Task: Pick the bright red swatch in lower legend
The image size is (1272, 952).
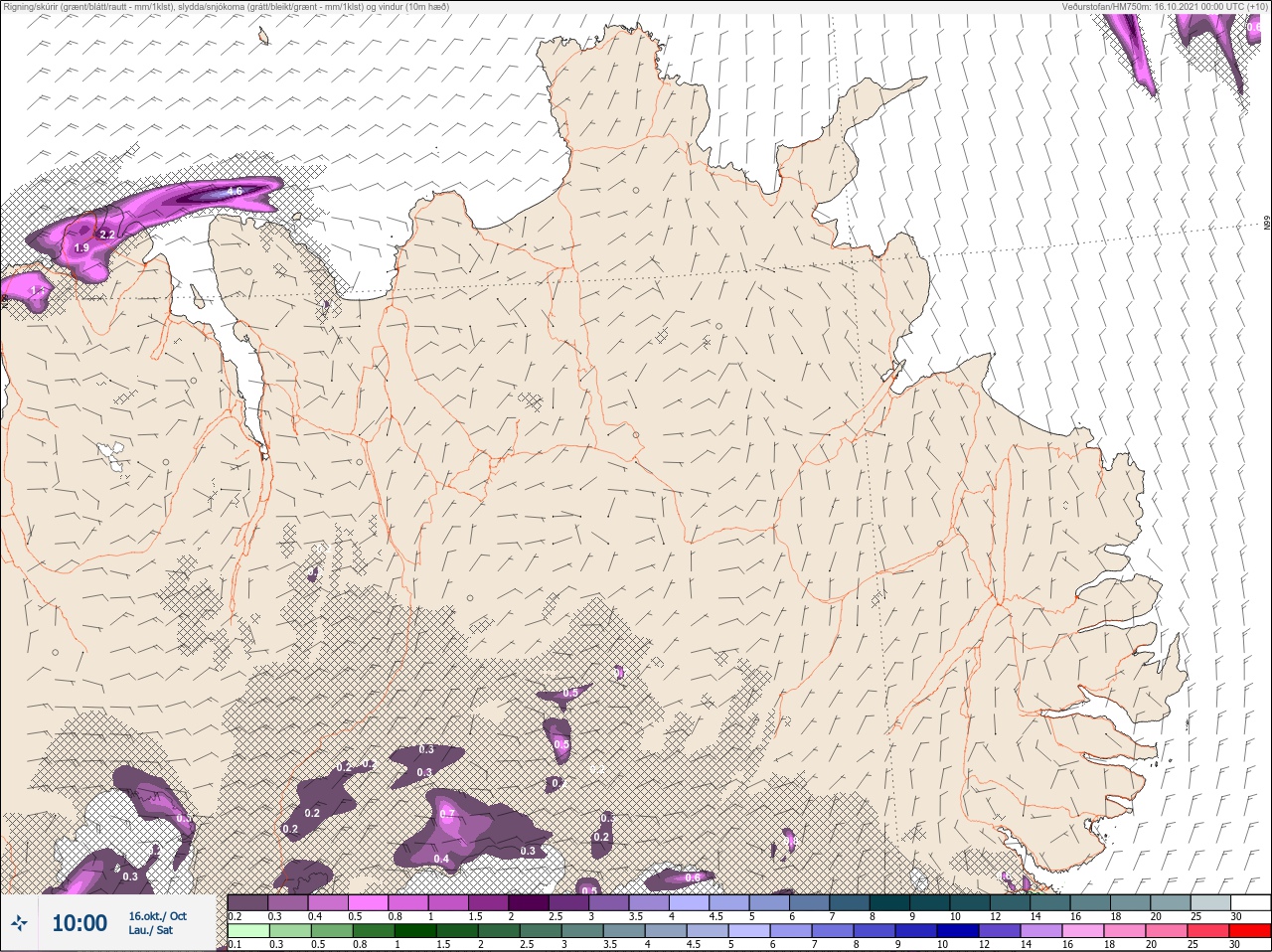Action: coord(1250,931)
